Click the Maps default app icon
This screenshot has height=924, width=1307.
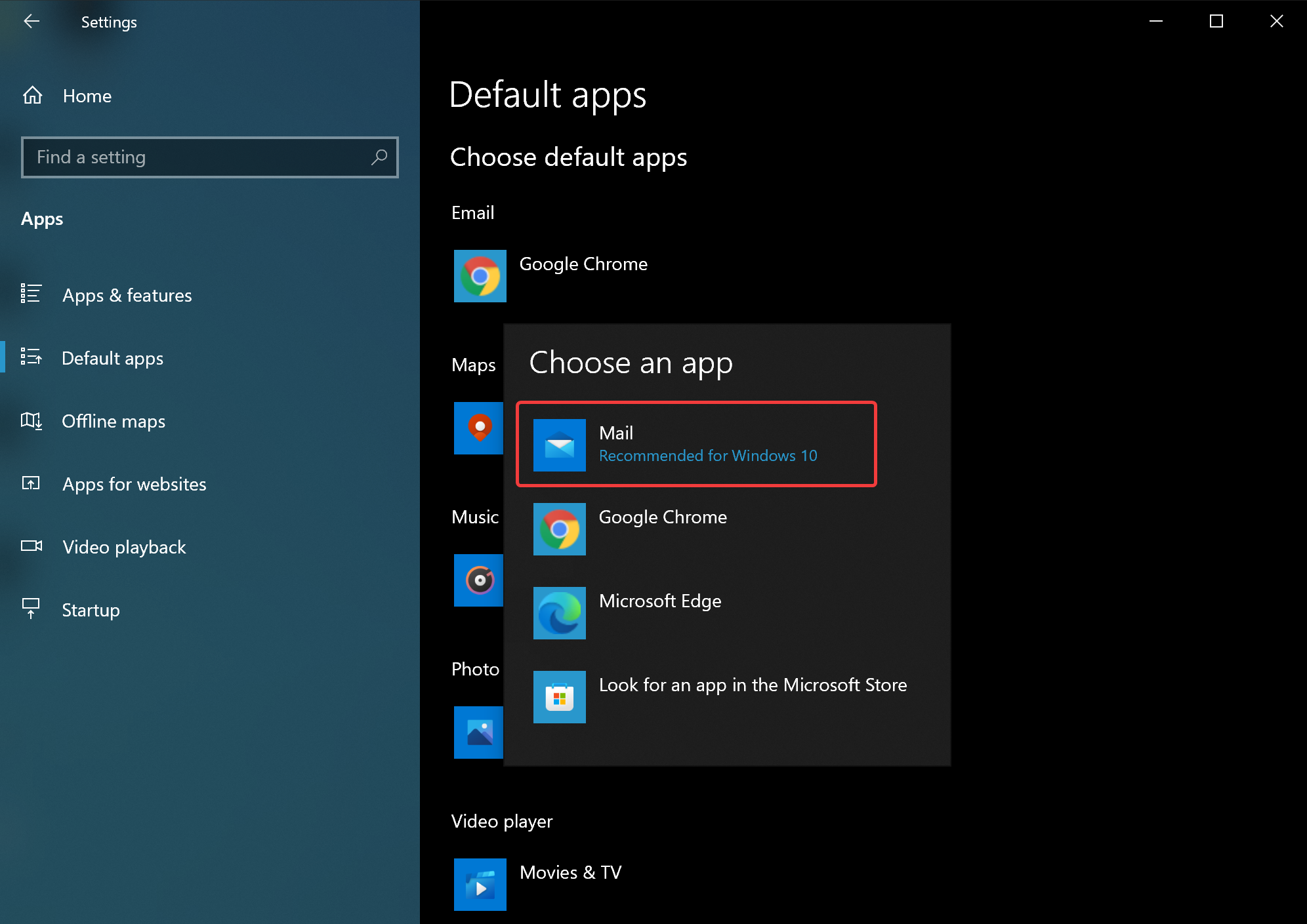479,428
